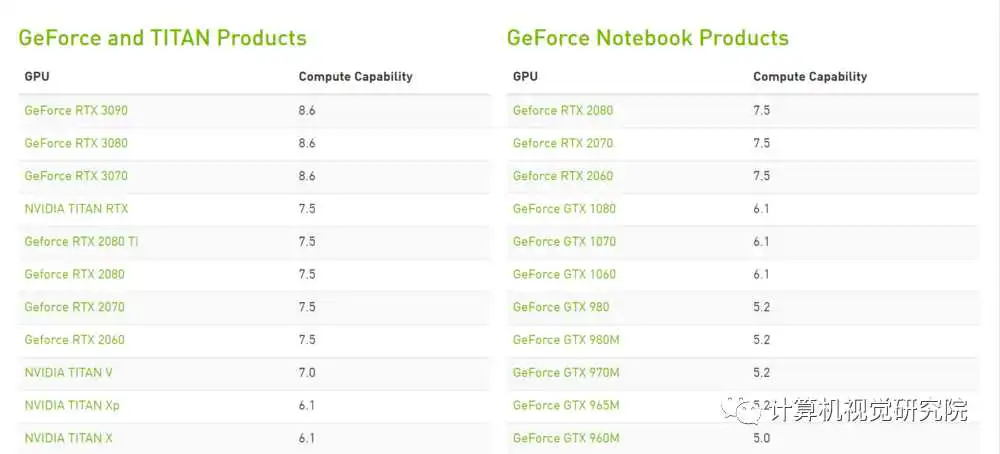This screenshot has height=454, width=1000.
Task: Click the GeForce GTX 1070 notebook link
Action: click(564, 242)
